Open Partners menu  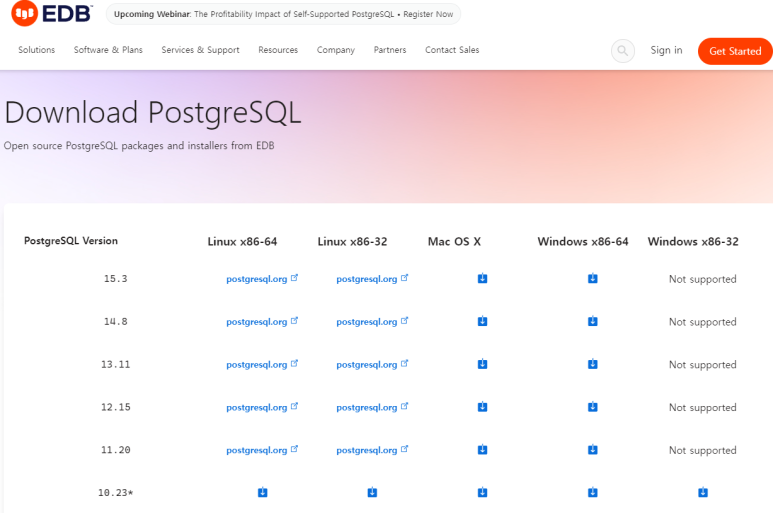[390, 50]
